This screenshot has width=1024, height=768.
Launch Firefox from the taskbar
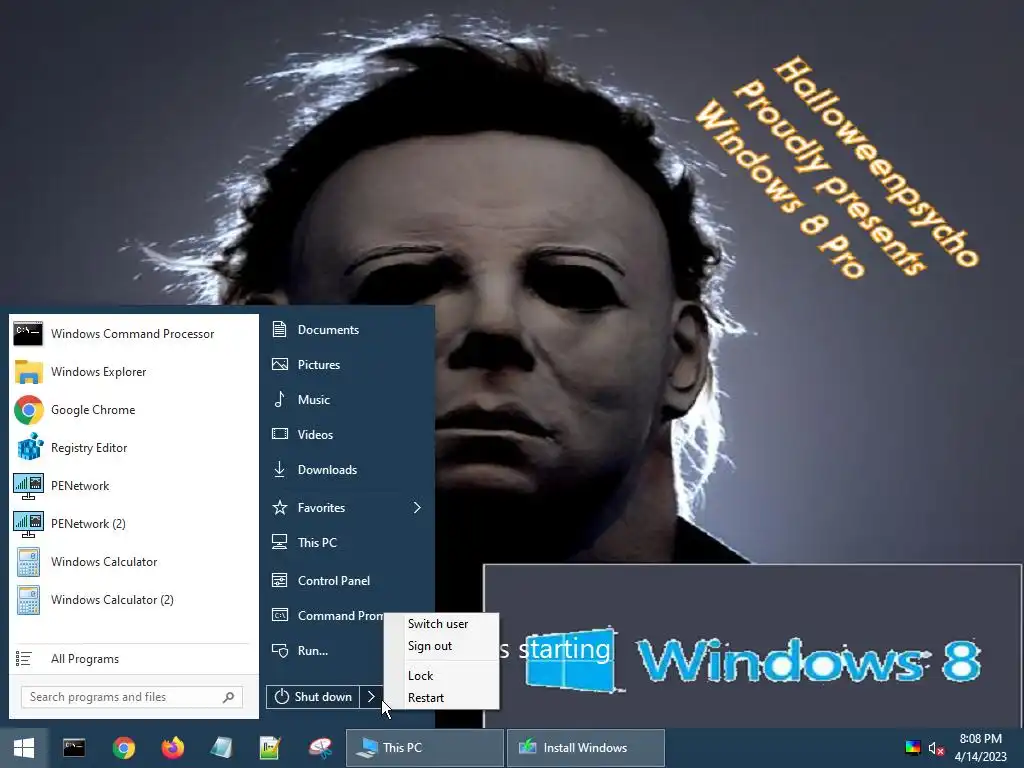(x=172, y=748)
